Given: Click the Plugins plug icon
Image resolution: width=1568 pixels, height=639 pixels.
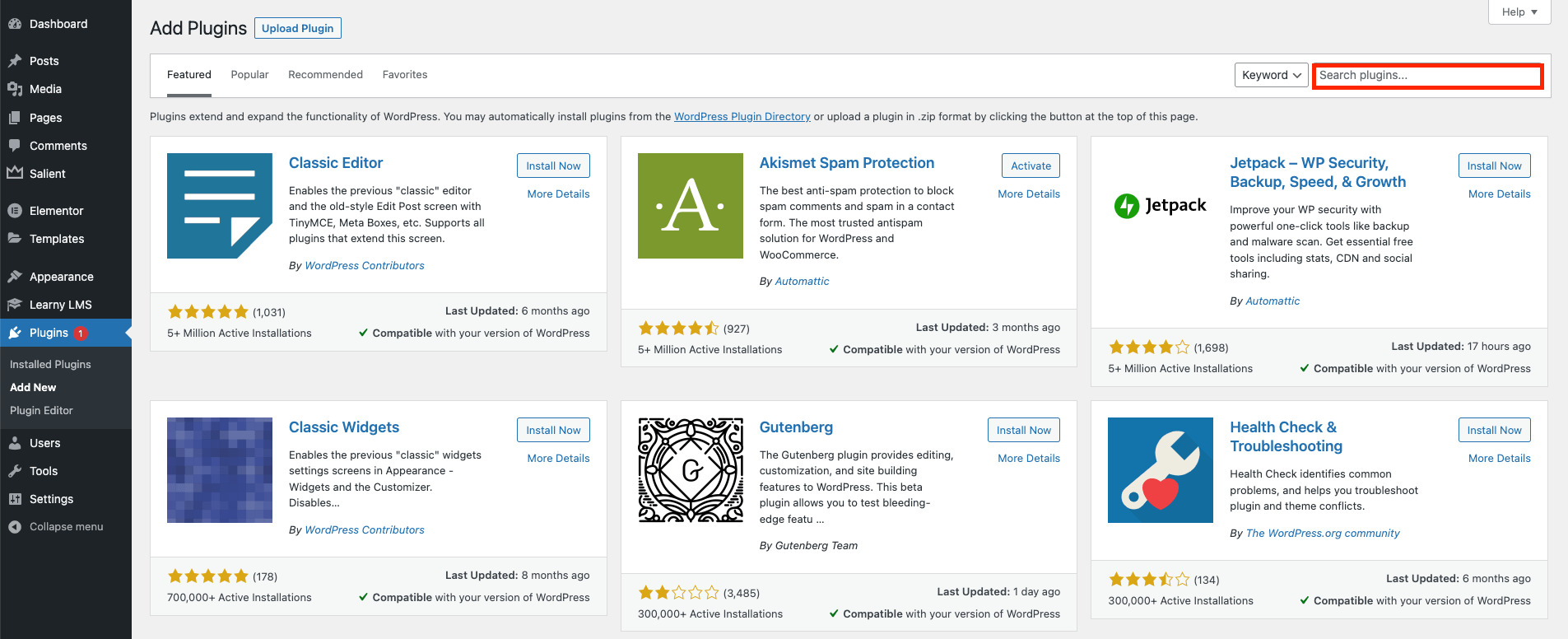Looking at the screenshot, I should [15, 333].
